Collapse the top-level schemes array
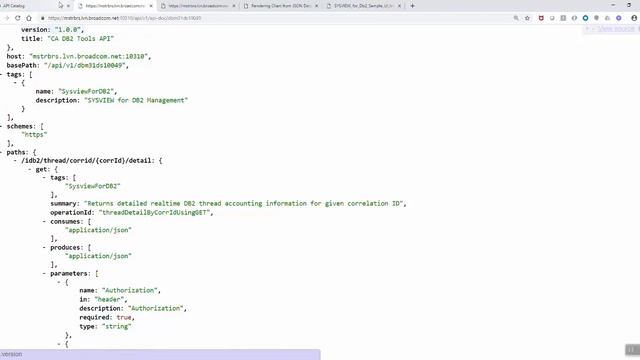 (x=2, y=126)
